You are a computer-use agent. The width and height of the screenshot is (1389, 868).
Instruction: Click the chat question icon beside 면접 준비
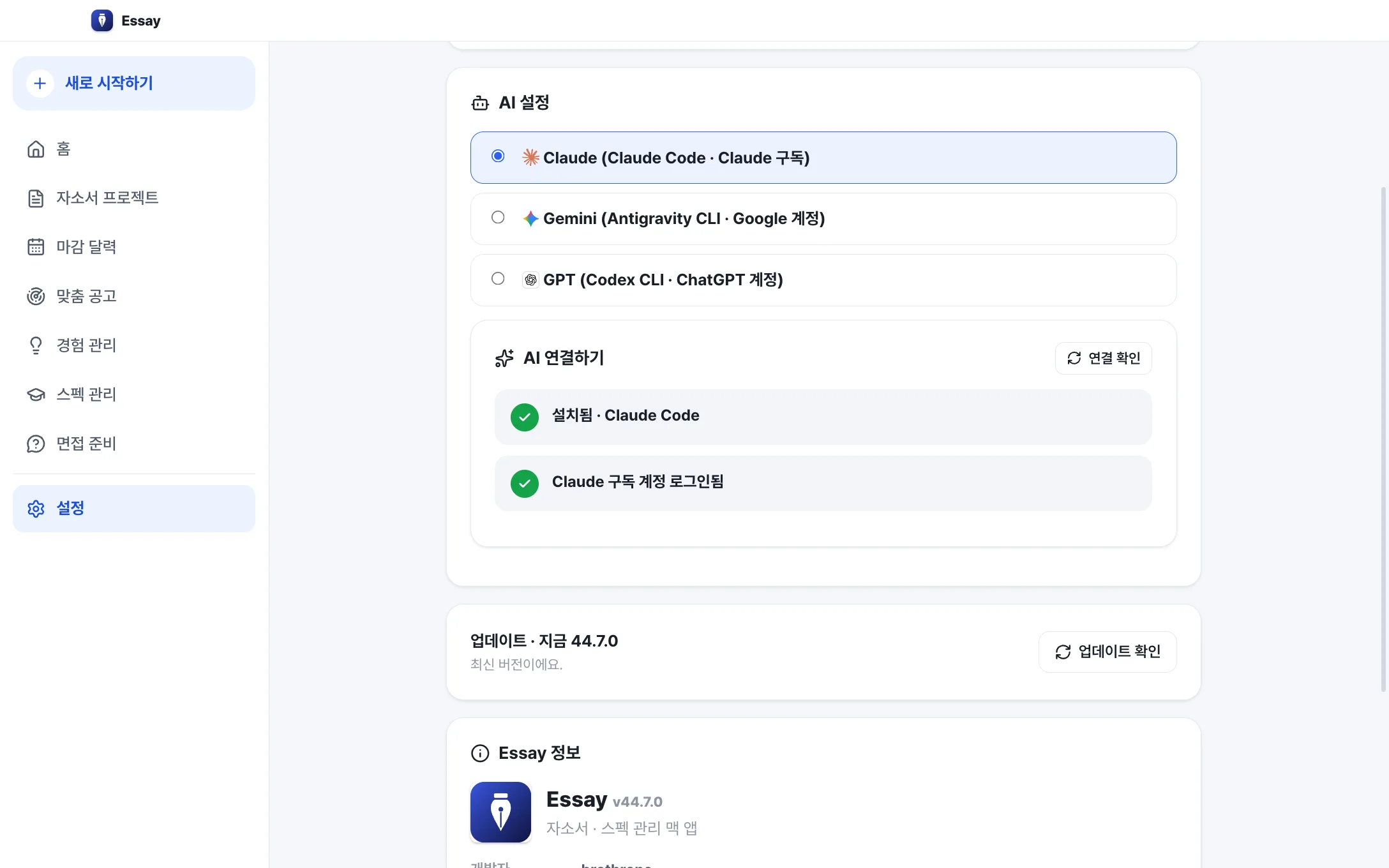tap(36, 444)
